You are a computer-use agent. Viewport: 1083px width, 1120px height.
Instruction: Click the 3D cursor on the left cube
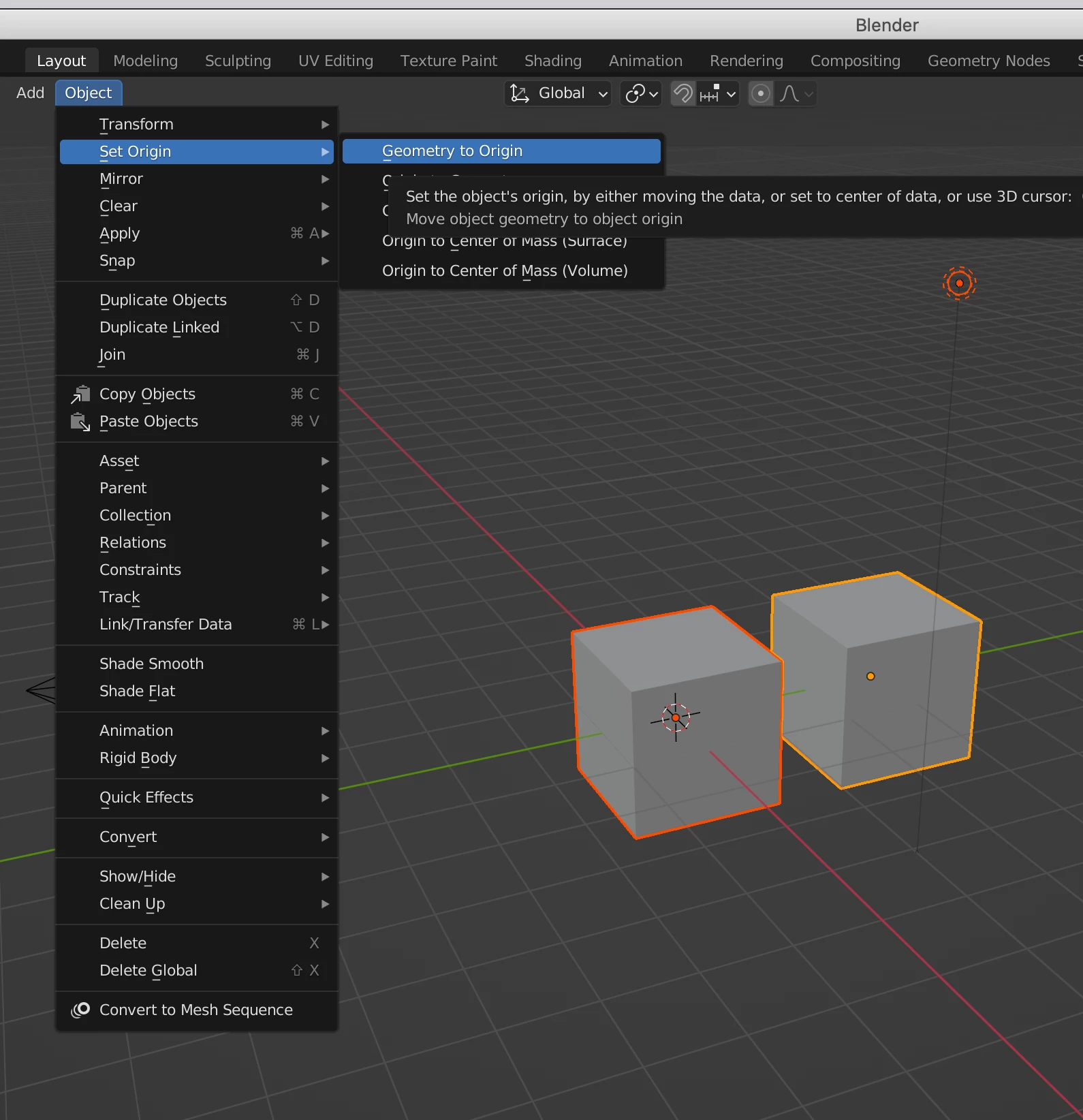click(676, 717)
